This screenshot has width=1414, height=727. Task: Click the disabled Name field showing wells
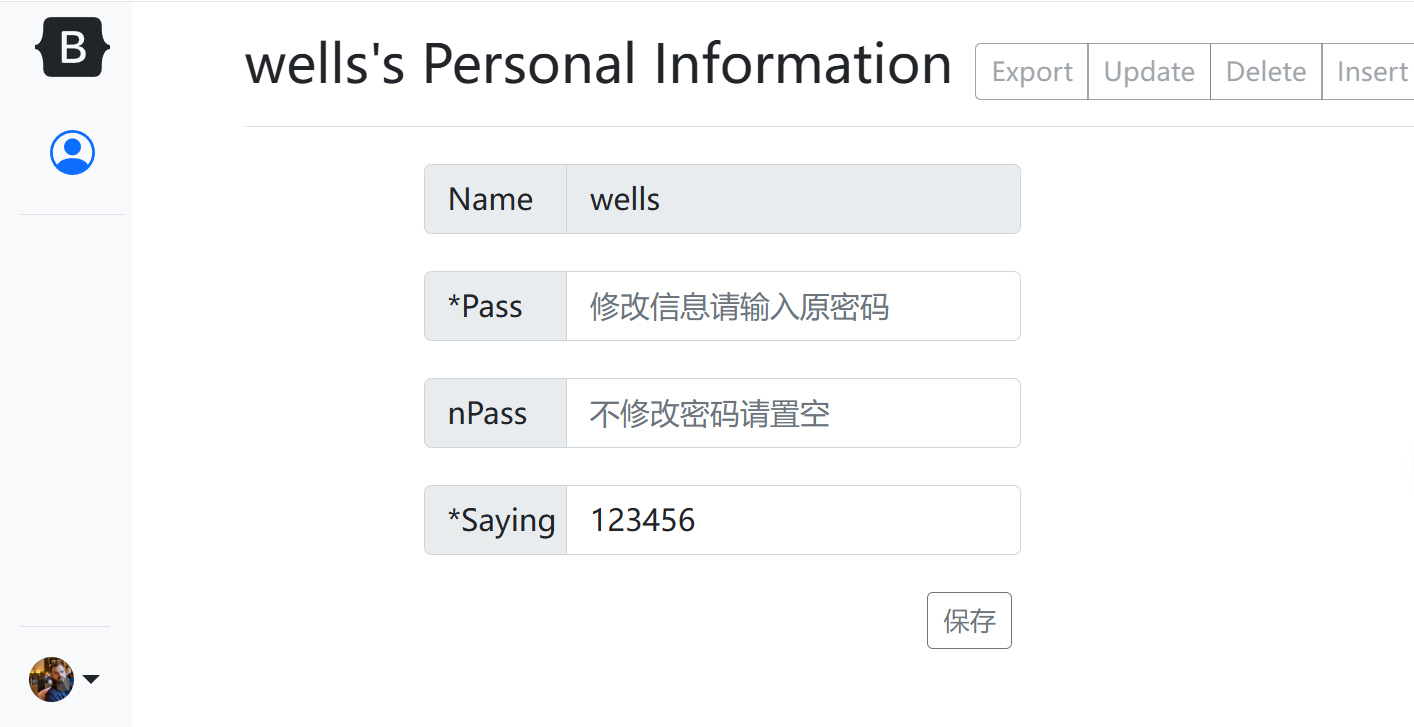point(793,199)
